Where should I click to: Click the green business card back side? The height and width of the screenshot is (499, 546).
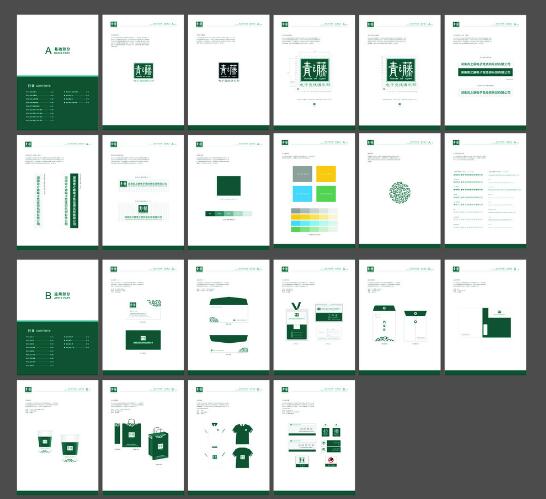(x=143, y=340)
